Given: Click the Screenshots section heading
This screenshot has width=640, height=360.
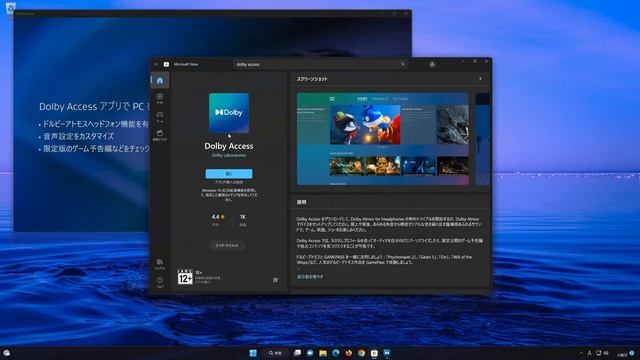Looking at the screenshot, I should (x=312, y=79).
